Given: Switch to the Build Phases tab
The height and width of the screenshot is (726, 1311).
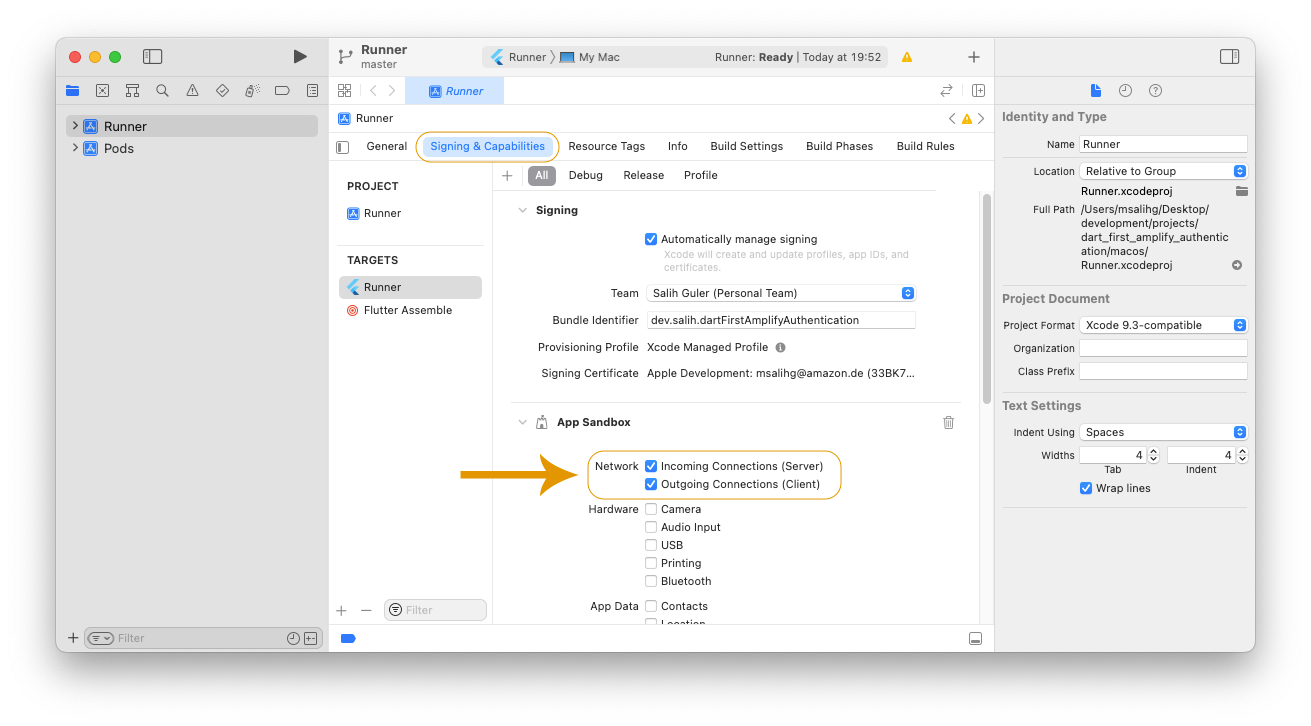Looking at the screenshot, I should click(840, 146).
